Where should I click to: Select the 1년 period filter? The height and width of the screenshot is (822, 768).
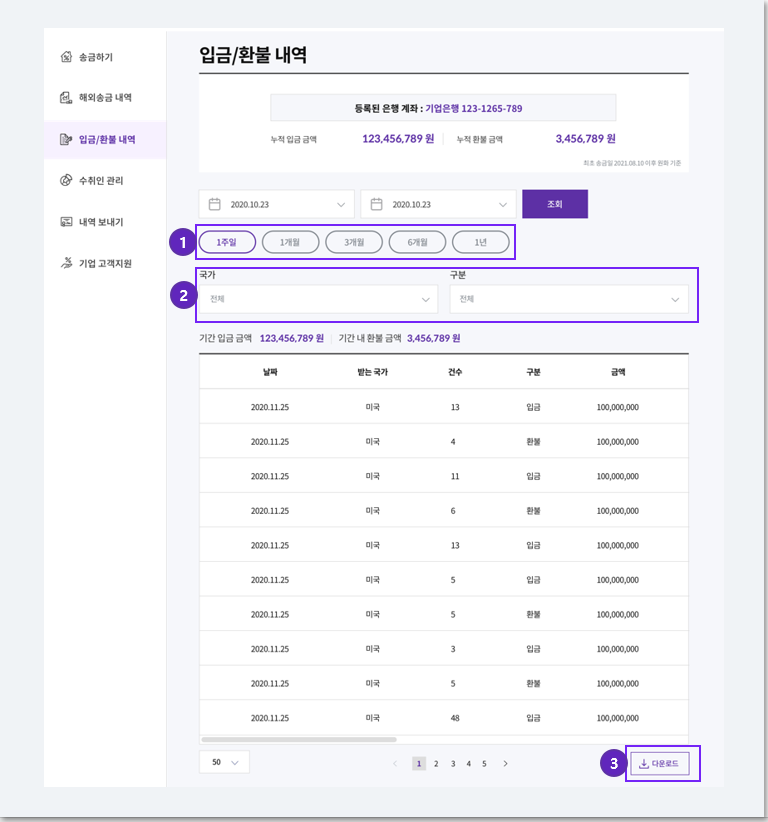point(481,242)
